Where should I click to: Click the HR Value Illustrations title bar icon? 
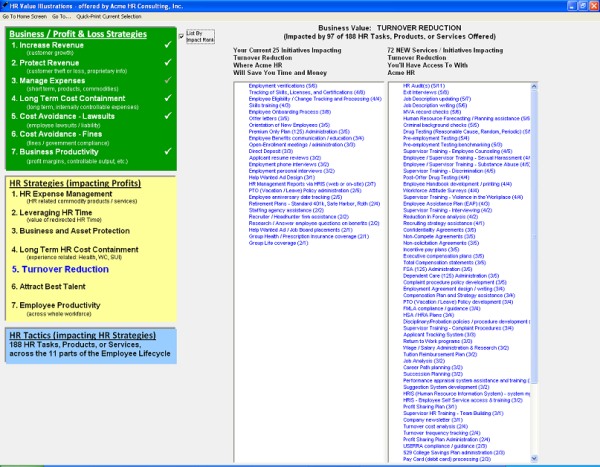tap(6, 6)
